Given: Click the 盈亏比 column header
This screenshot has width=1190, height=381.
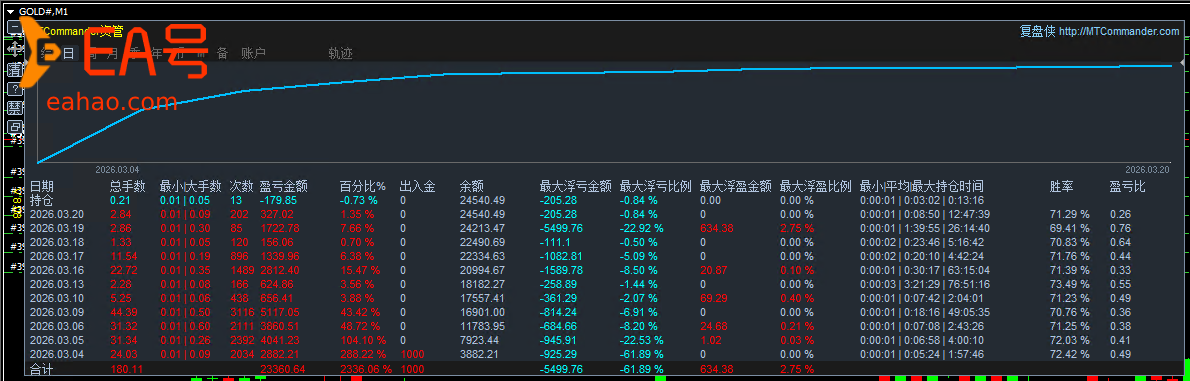Looking at the screenshot, I should click(1127, 186).
